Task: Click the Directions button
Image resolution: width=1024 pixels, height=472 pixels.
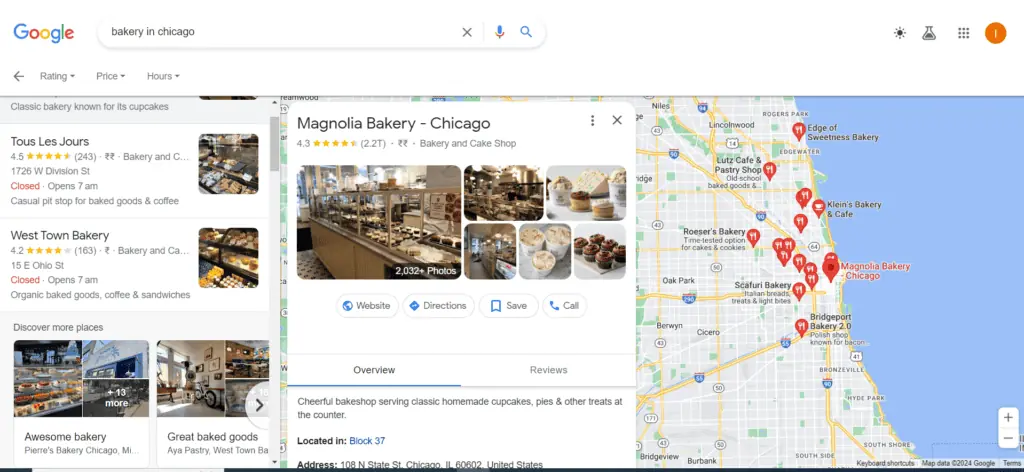Action: [438, 306]
